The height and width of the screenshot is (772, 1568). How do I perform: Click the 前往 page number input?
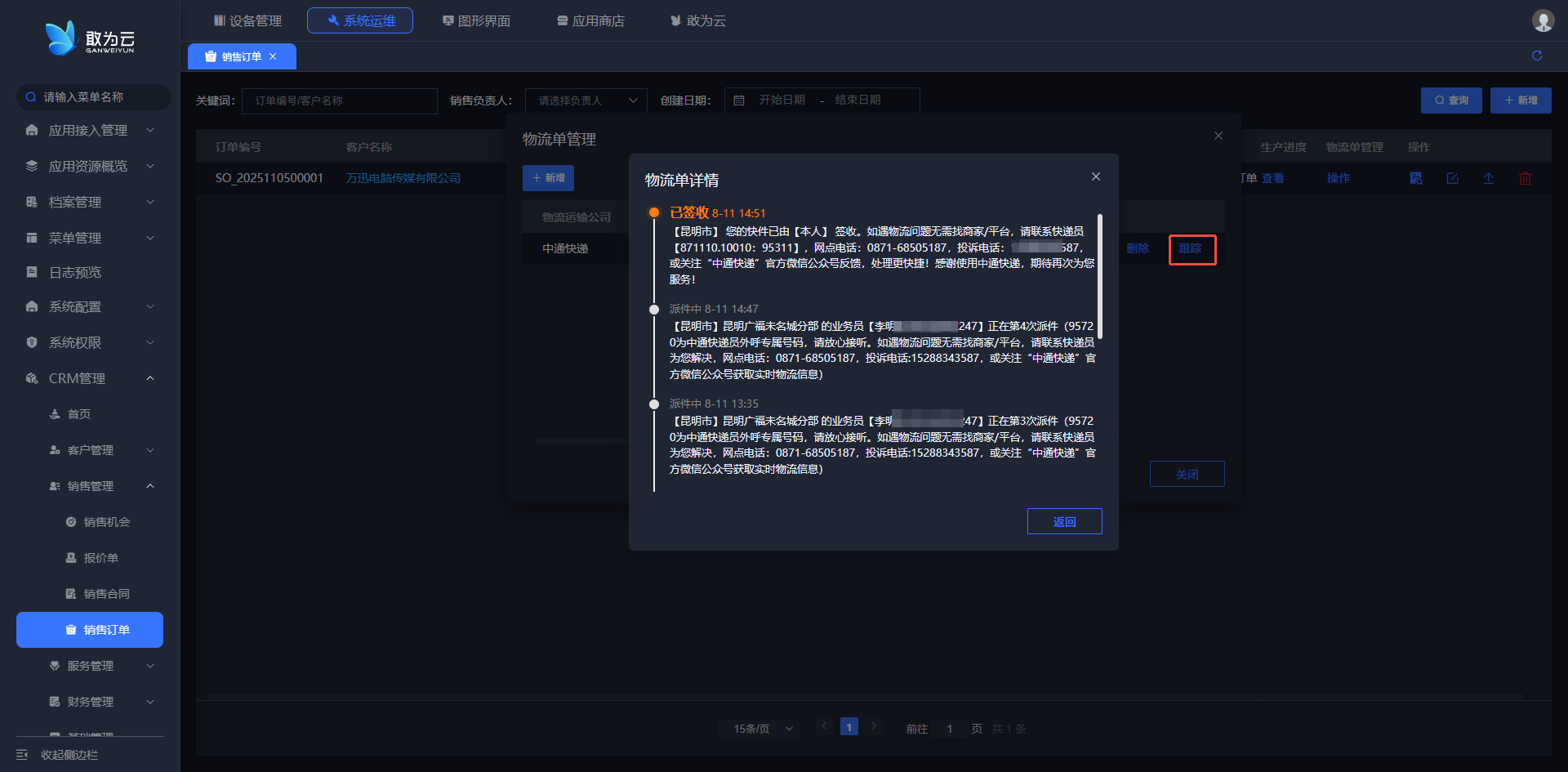(x=950, y=728)
